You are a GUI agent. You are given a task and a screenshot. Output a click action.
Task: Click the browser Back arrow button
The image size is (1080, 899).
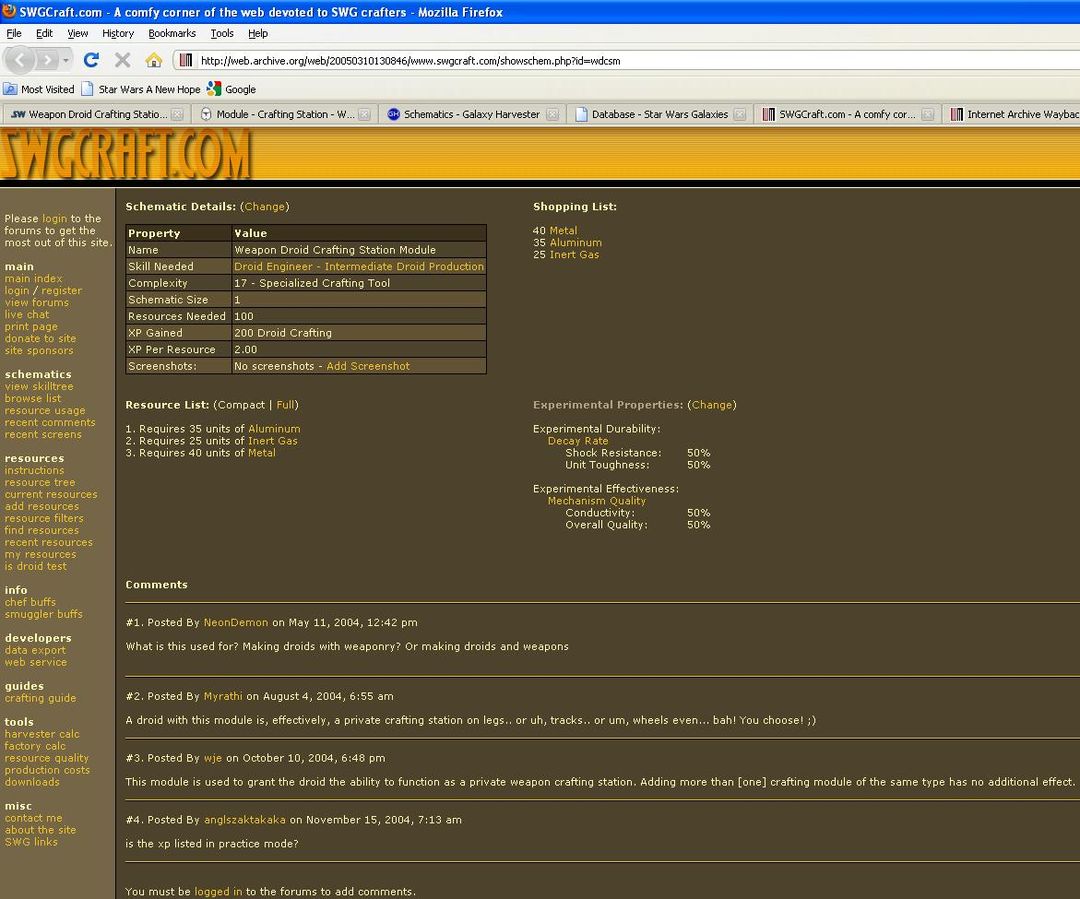21,60
